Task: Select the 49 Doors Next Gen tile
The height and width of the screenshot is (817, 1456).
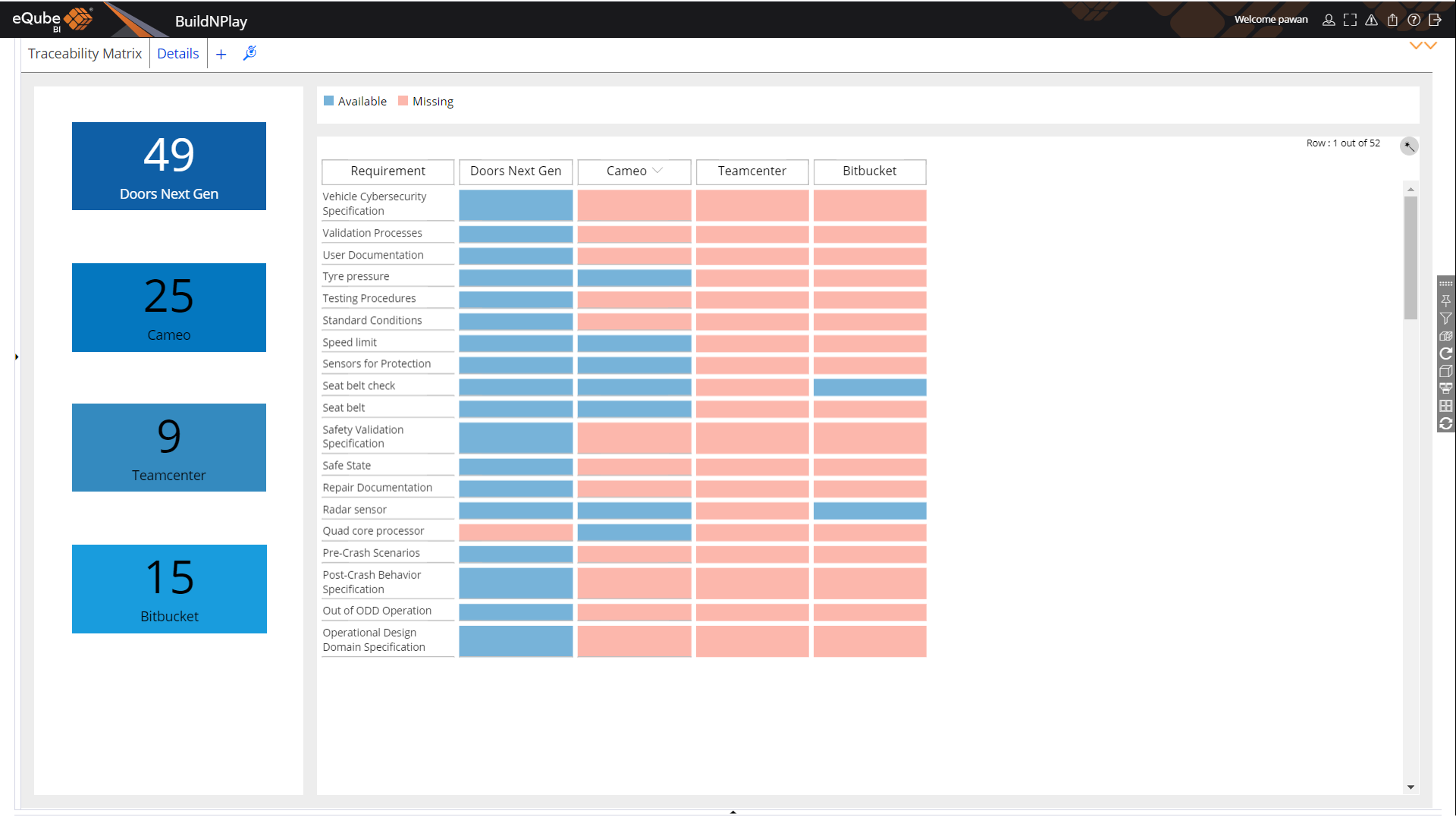Action: click(169, 166)
